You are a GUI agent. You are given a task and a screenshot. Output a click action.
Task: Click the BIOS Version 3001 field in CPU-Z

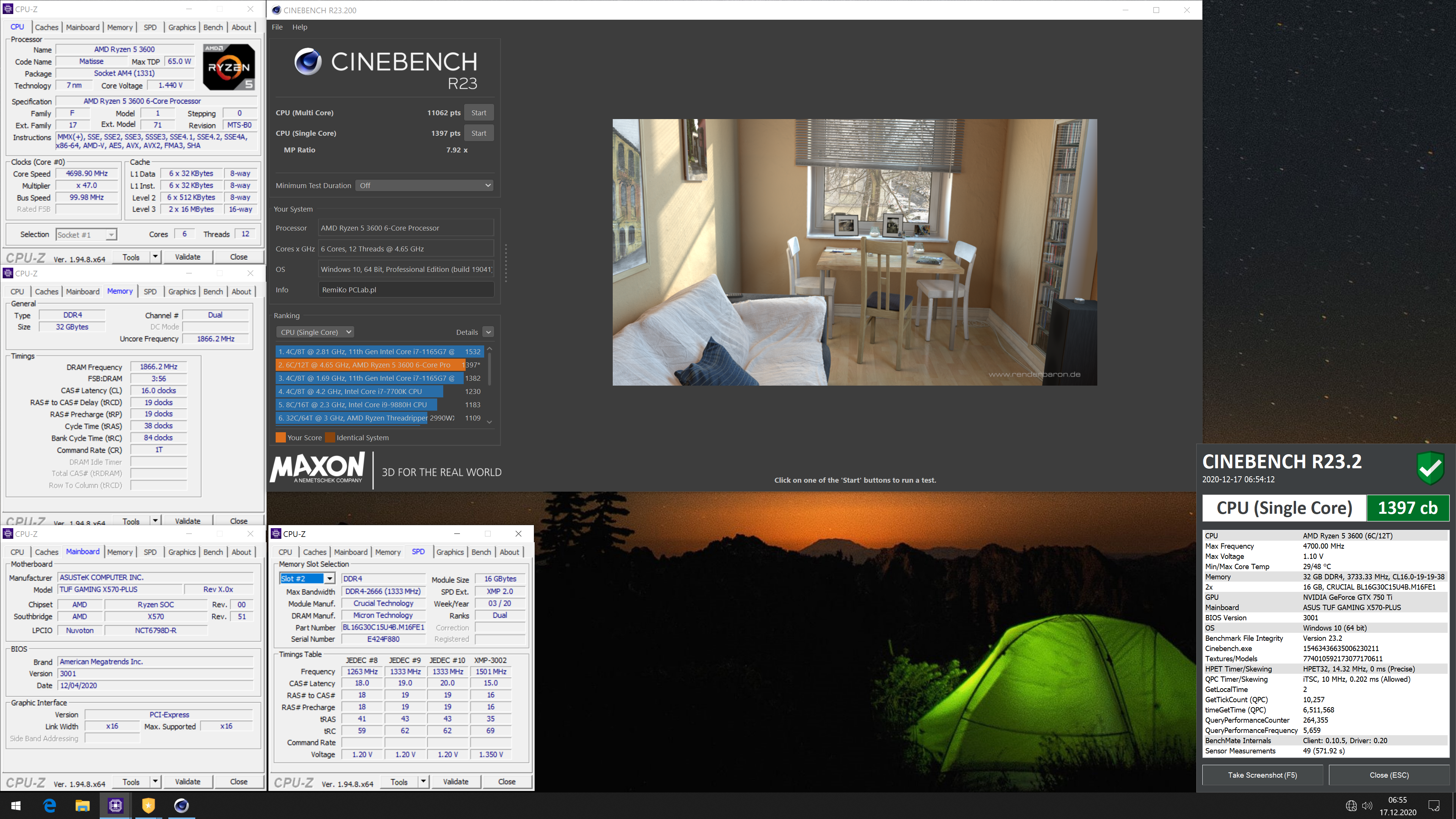[155, 674]
